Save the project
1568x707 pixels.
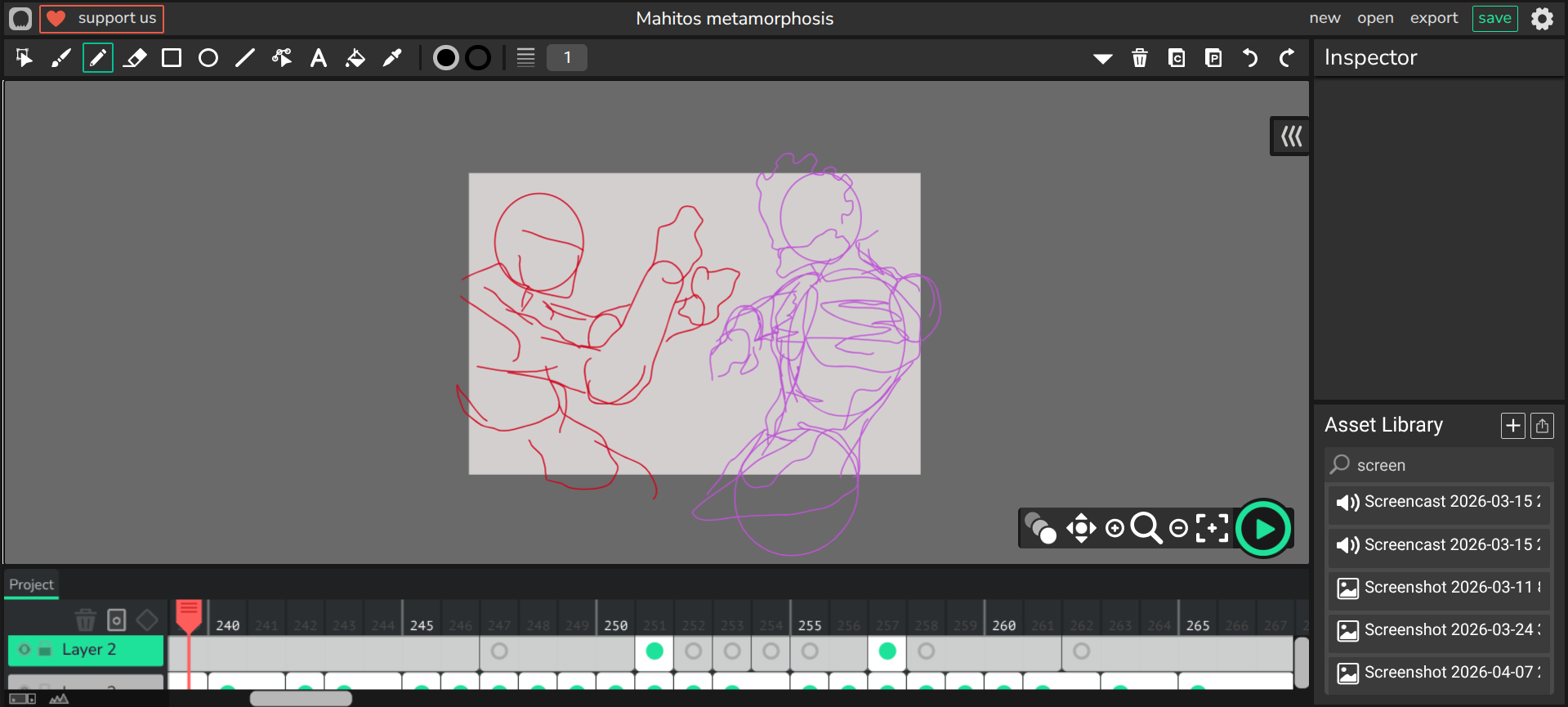(1494, 18)
